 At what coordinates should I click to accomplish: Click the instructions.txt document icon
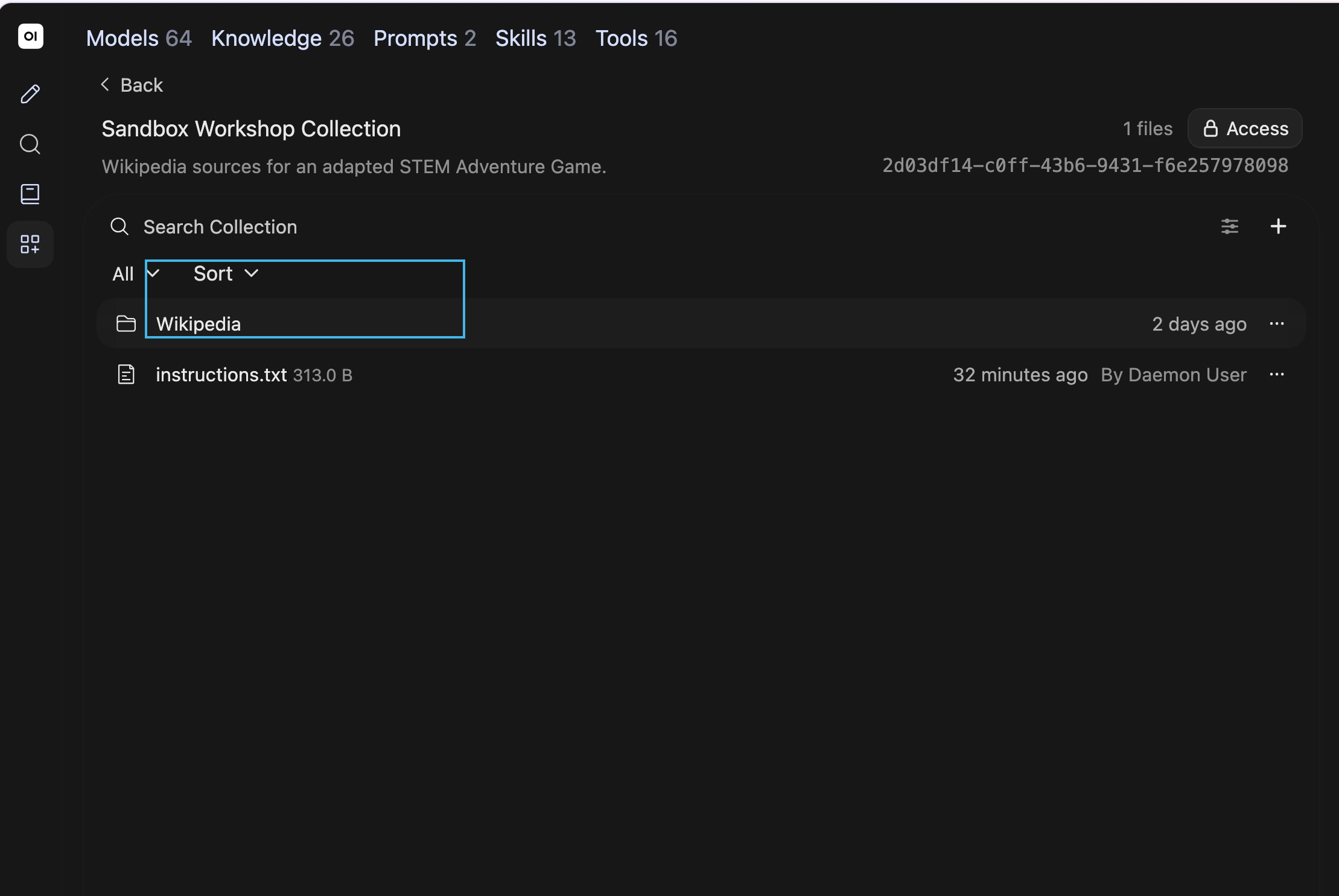[x=126, y=375]
